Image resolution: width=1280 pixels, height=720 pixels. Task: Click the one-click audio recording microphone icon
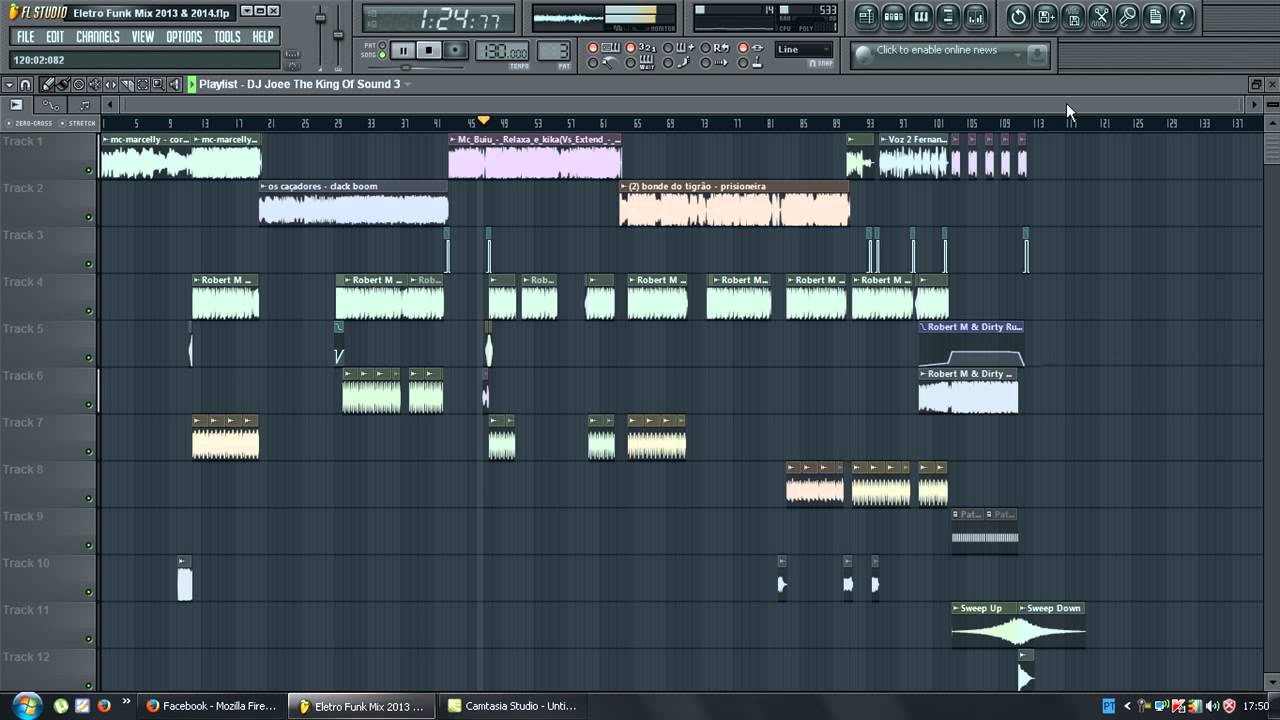coord(1127,16)
